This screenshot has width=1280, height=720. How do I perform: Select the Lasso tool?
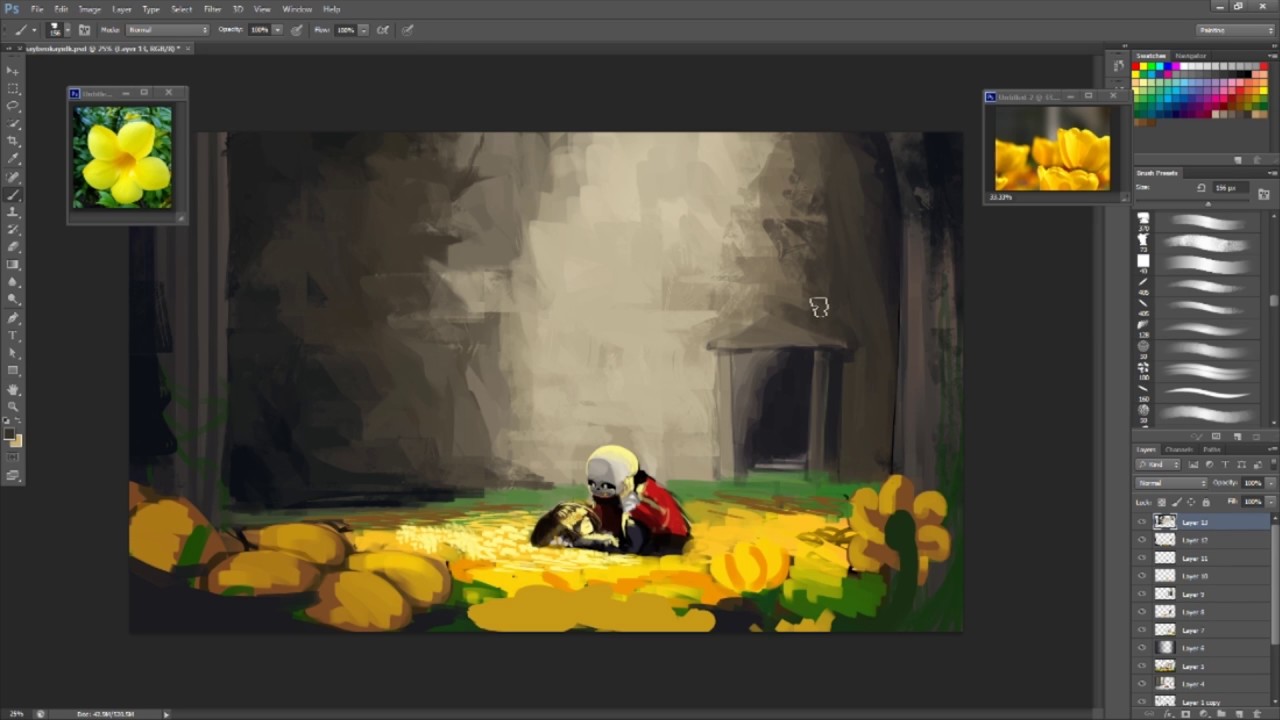13,106
